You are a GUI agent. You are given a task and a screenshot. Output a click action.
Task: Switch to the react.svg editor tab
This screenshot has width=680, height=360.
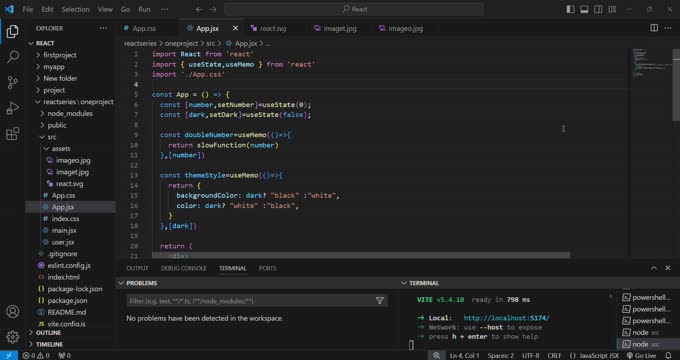click(273, 29)
